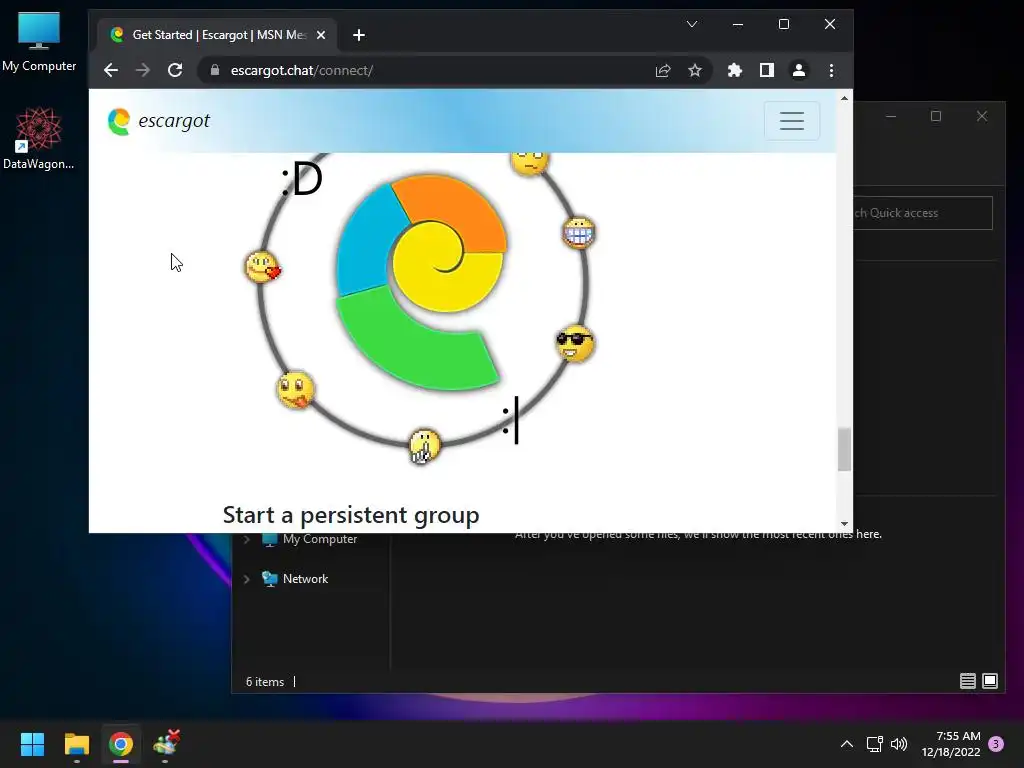View site information padlock icon
Image resolution: width=1024 pixels, height=768 pixels.
pos(215,70)
